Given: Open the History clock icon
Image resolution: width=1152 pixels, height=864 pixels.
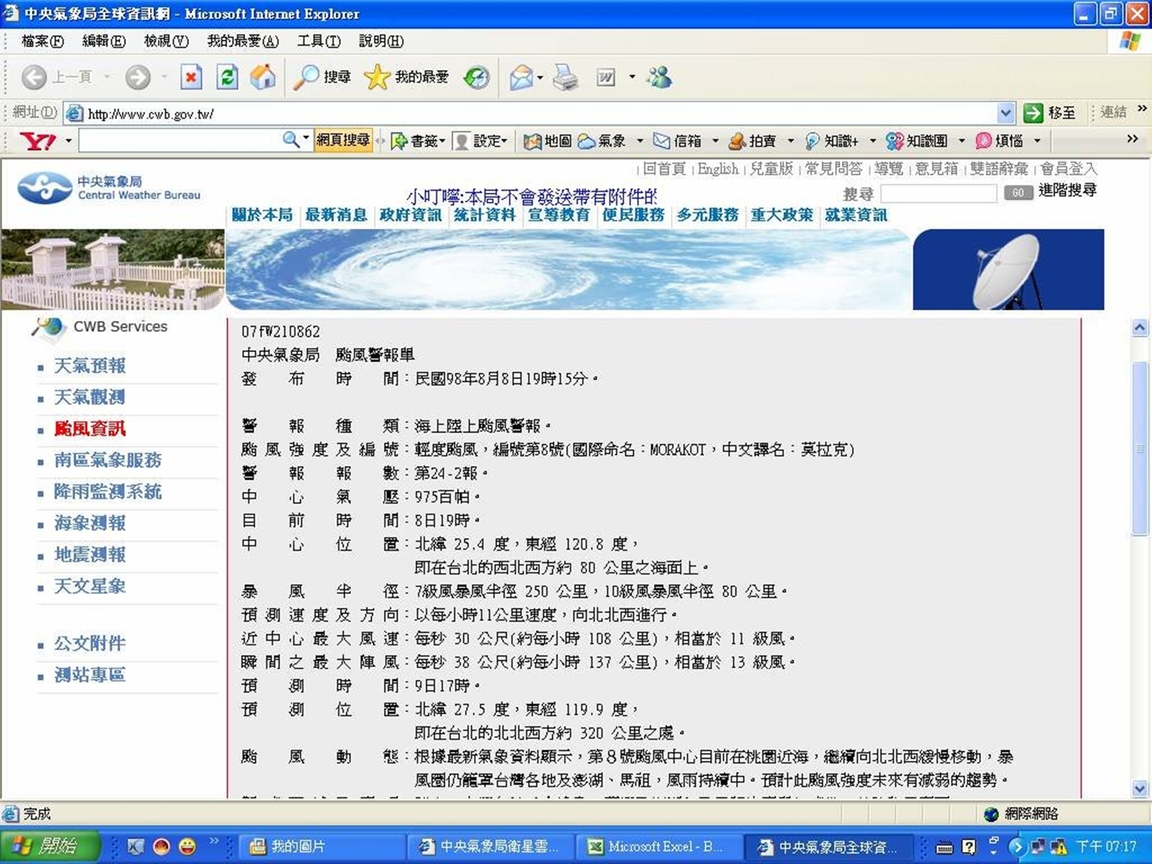Looking at the screenshot, I should click(x=477, y=77).
